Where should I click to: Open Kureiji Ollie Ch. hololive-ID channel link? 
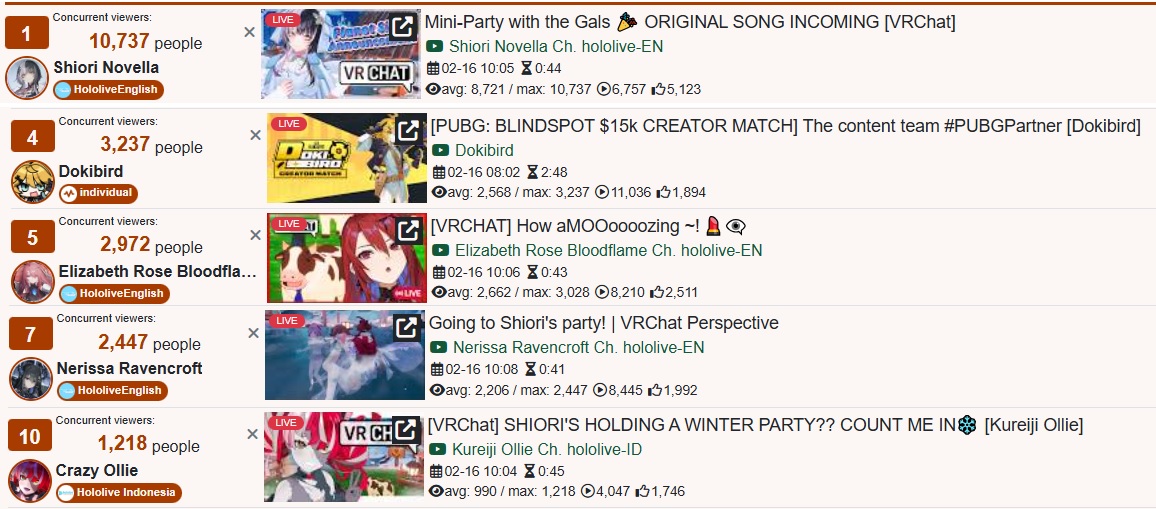546,449
